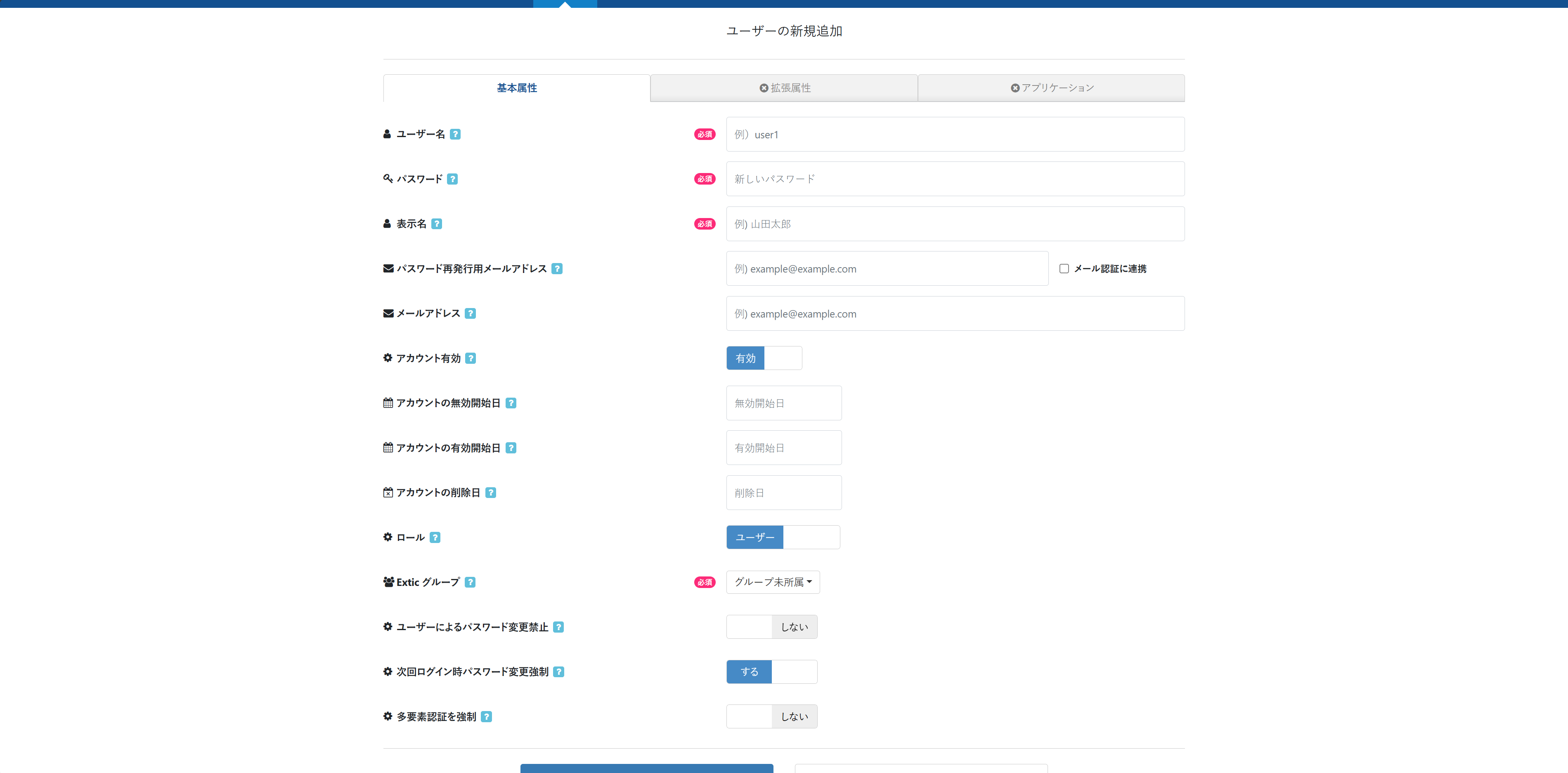Show help for アカウントの削除日
Screen dimensions: 1568x773
(491, 492)
